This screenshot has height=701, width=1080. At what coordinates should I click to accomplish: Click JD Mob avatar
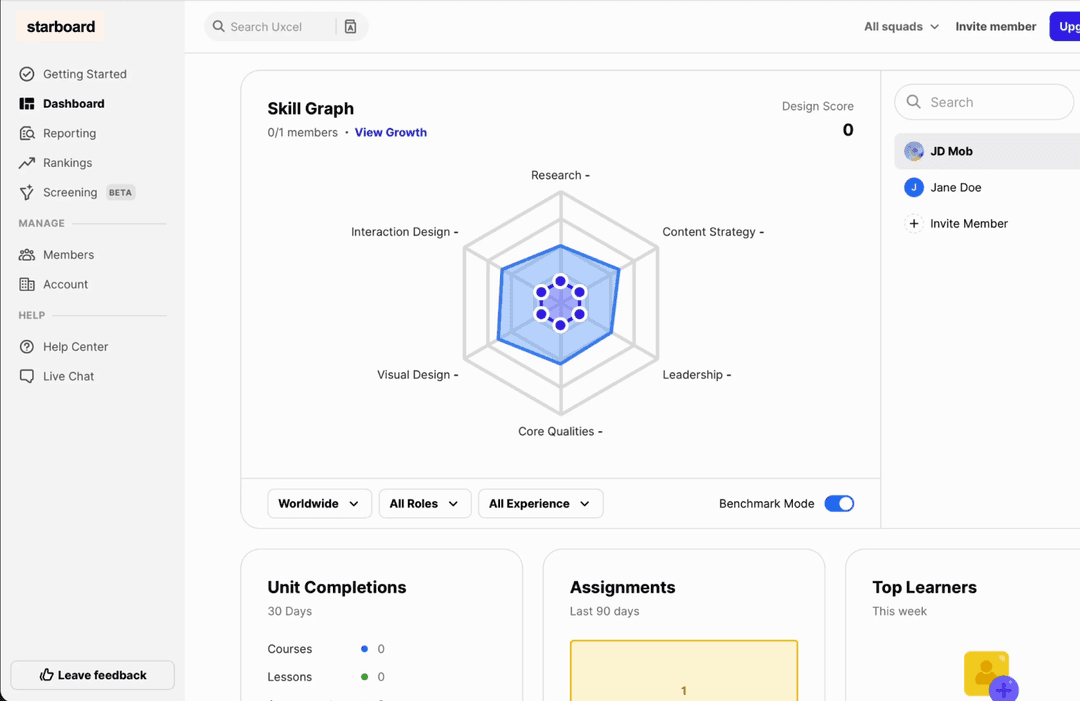coord(913,151)
